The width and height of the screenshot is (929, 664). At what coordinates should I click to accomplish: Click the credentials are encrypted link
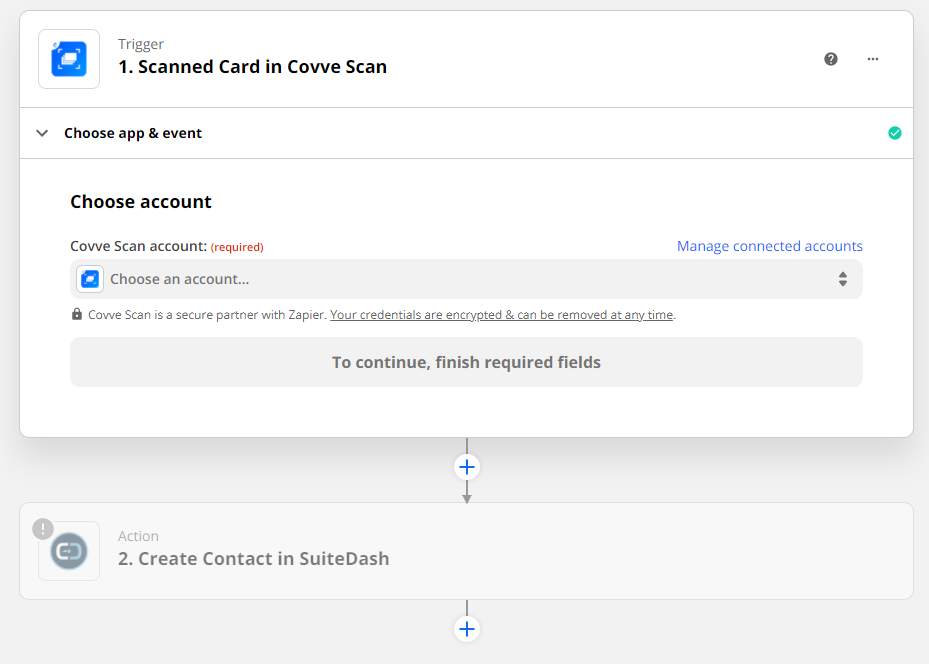[501, 314]
